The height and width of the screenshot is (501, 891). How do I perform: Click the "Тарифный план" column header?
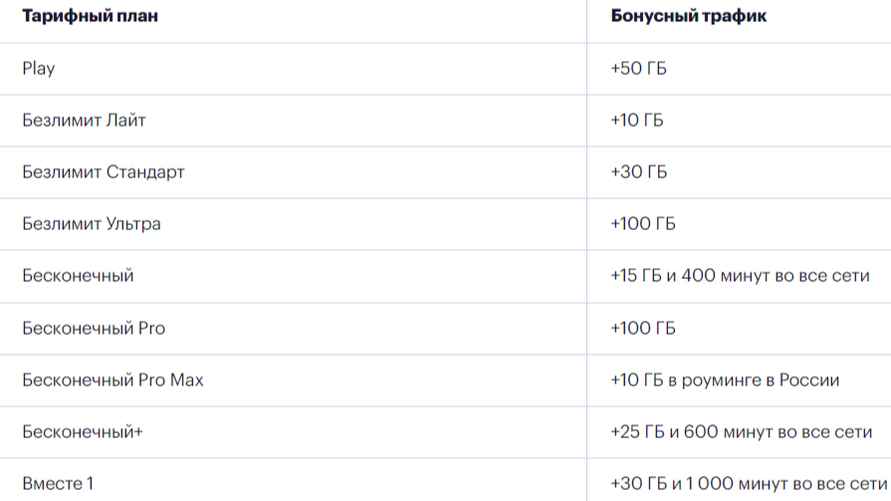tap(90, 18)
